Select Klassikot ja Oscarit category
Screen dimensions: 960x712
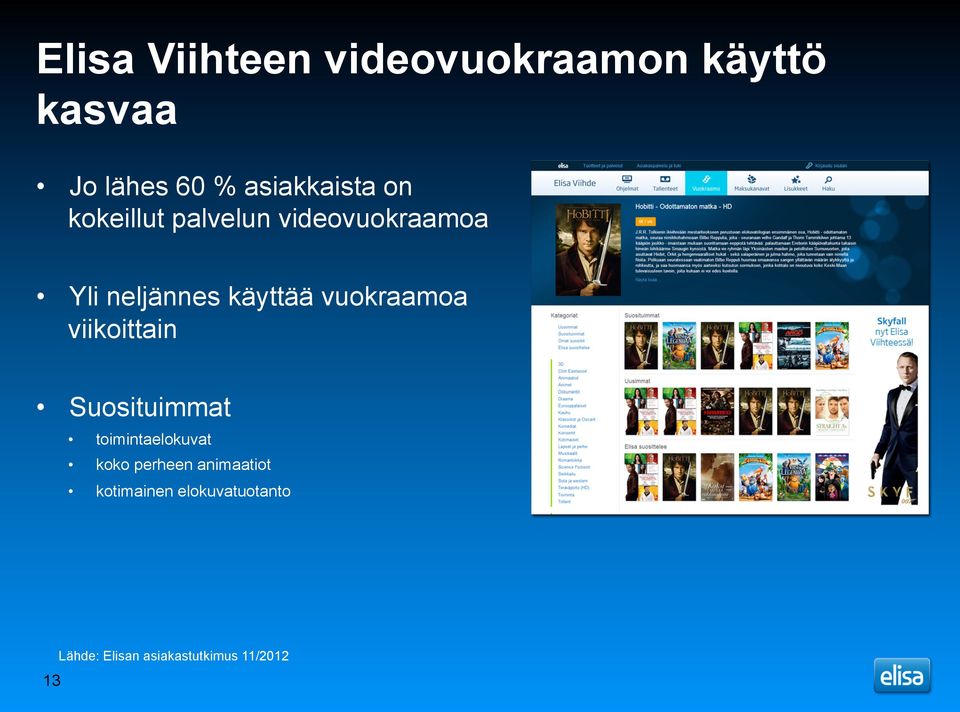coord(577,419)
